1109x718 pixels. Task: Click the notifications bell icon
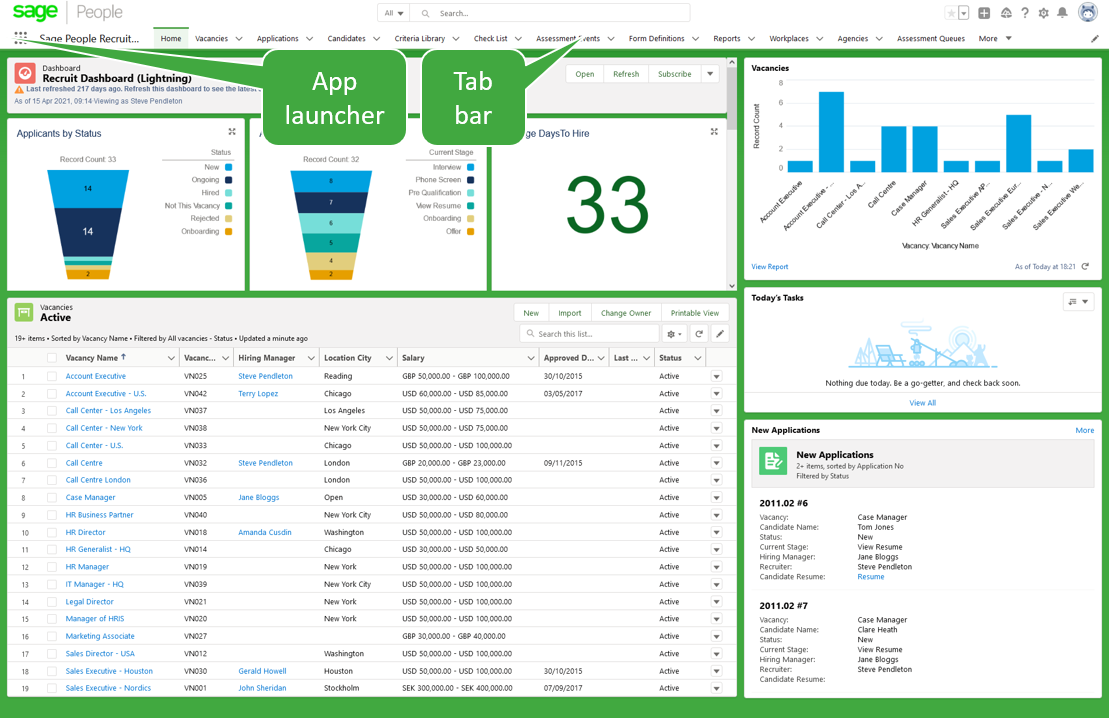point(1062,13)
